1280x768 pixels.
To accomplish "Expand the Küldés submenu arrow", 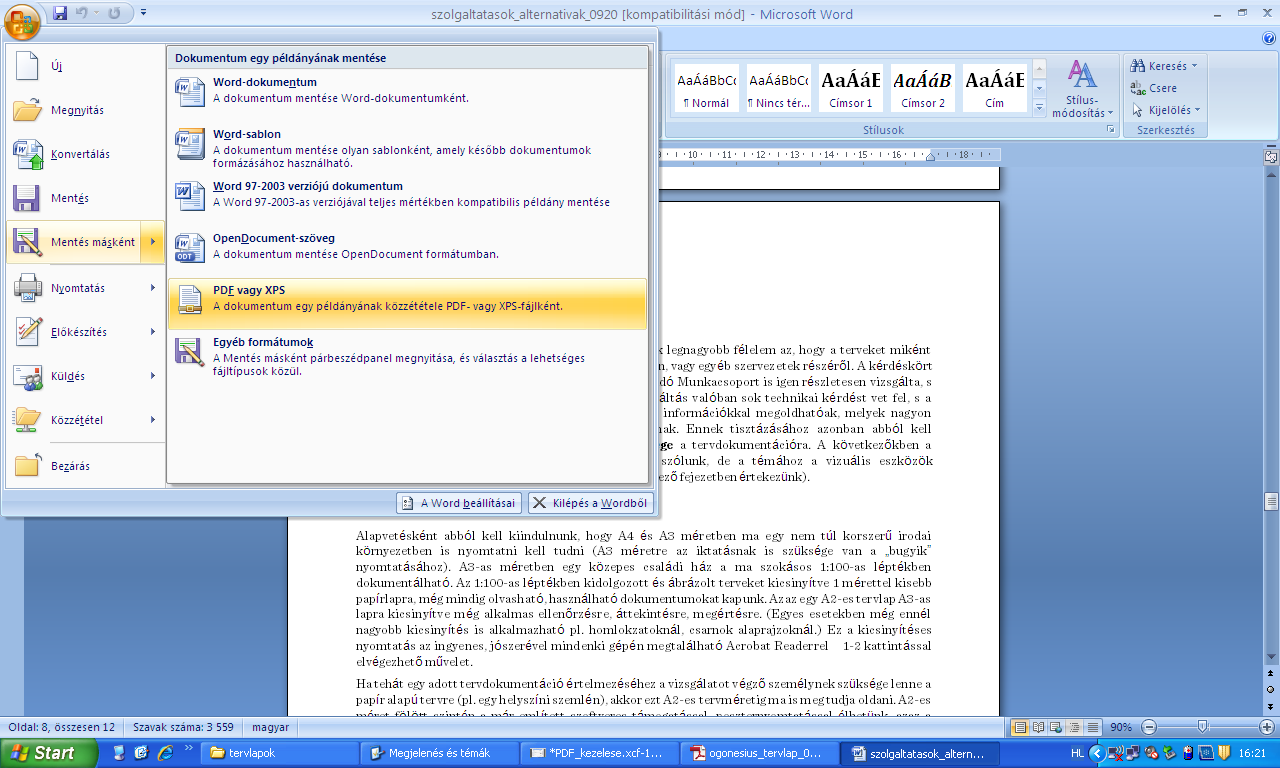I will tap(153, 376).
